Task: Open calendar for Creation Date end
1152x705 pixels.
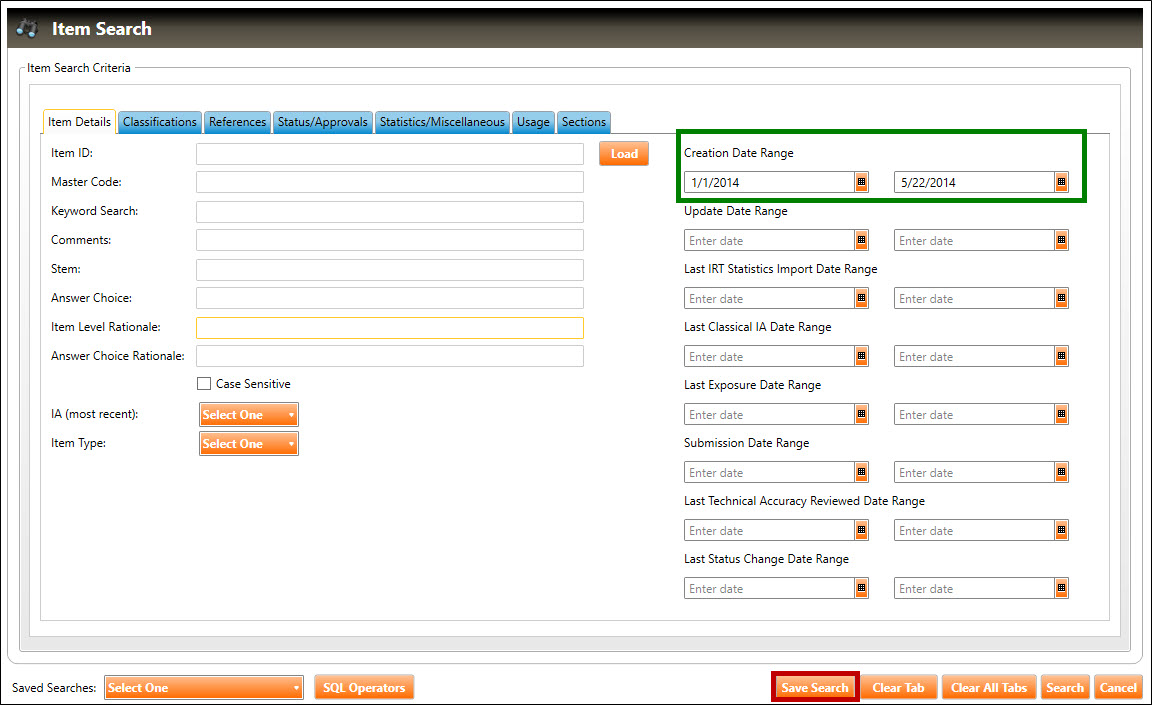Action: coord(1061,183)
